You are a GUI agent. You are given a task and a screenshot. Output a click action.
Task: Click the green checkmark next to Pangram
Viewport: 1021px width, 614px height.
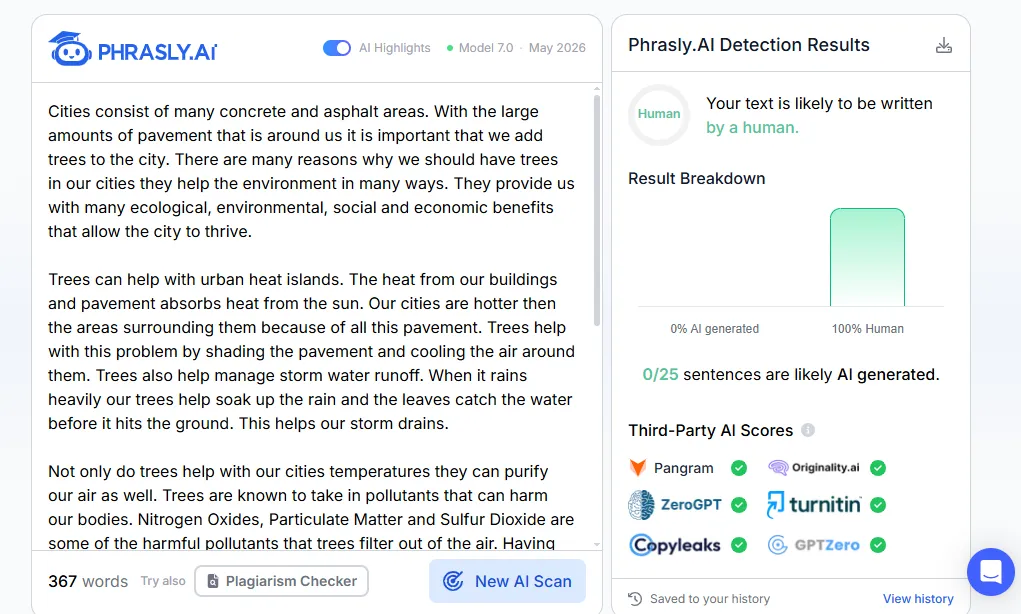coord(738,467)
